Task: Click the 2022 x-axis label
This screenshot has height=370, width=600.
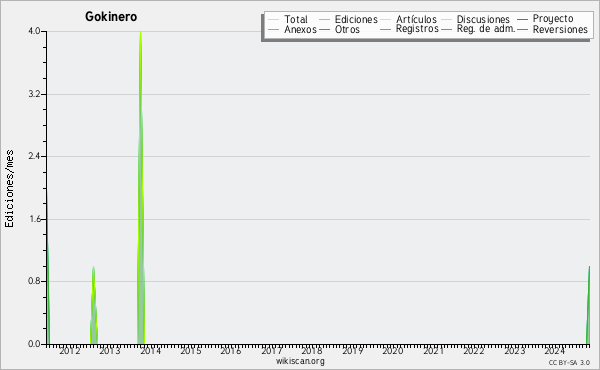Action: click(474, 351)
